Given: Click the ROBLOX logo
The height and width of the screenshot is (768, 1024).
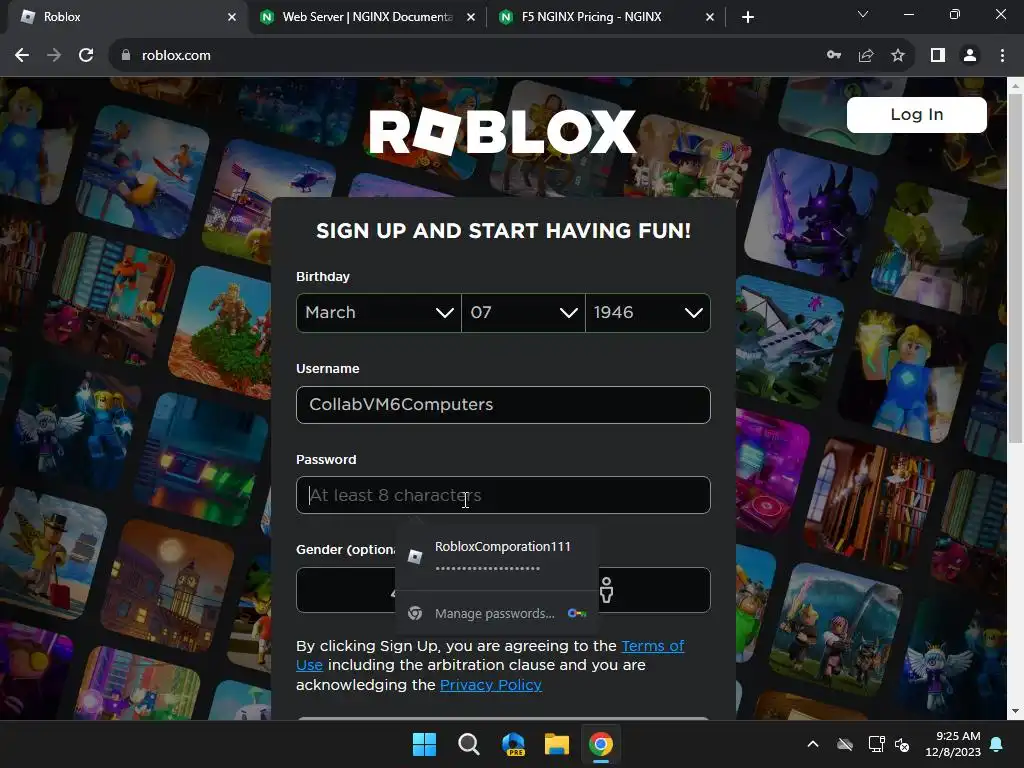Looking at the screenshot, I should 502,131.
